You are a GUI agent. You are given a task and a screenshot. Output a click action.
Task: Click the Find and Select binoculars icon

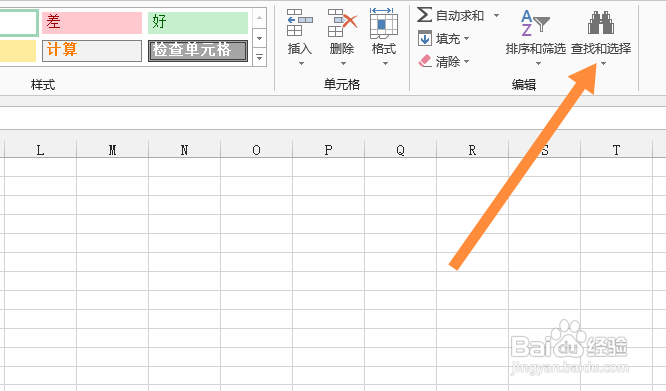click(x=601, y=23)
